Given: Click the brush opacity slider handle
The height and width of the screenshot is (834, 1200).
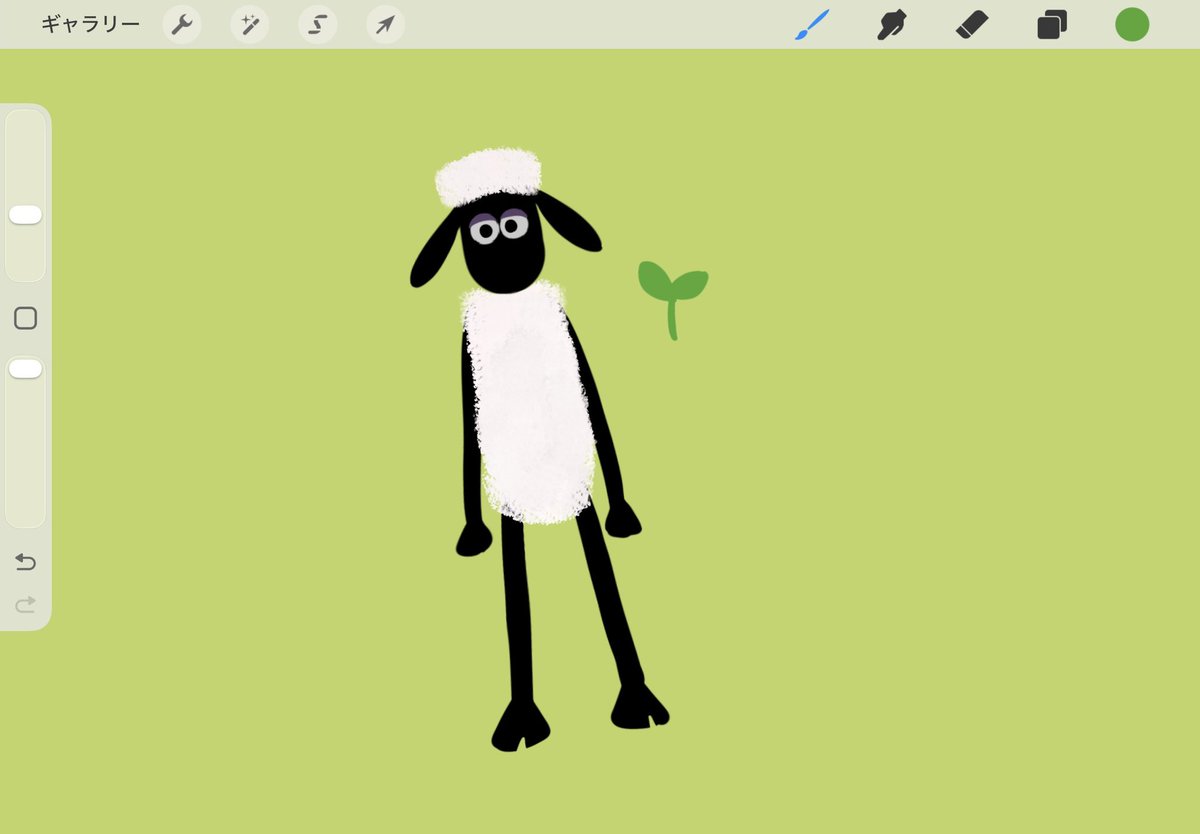Looking at the screenshot, I should pos(25,369).
